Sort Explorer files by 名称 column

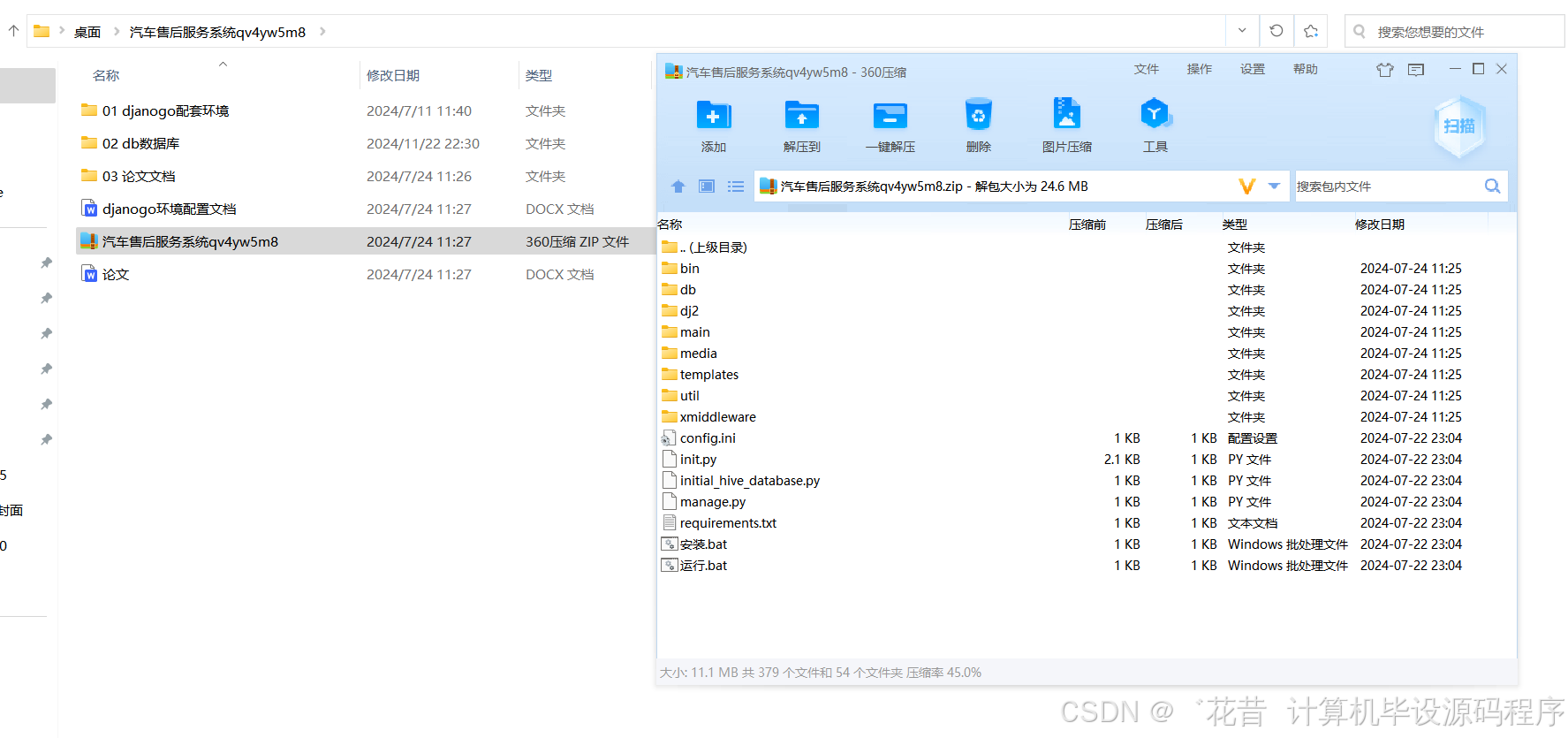106,76
